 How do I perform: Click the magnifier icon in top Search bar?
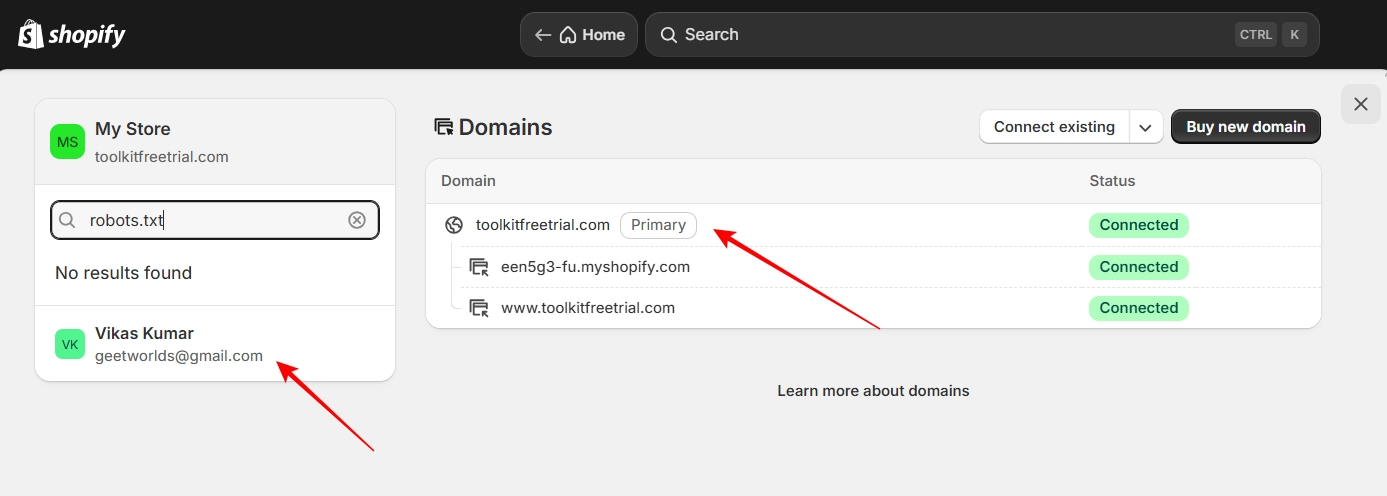(669, 35)
